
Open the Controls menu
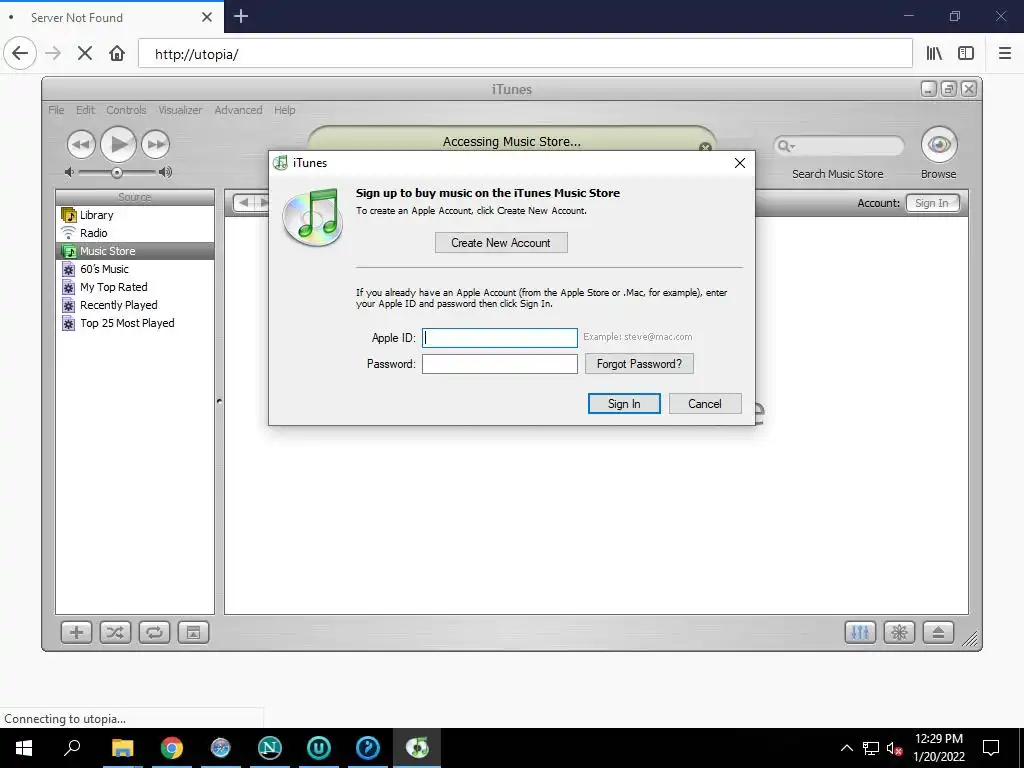pyautogui.click(x=126, y=110)
